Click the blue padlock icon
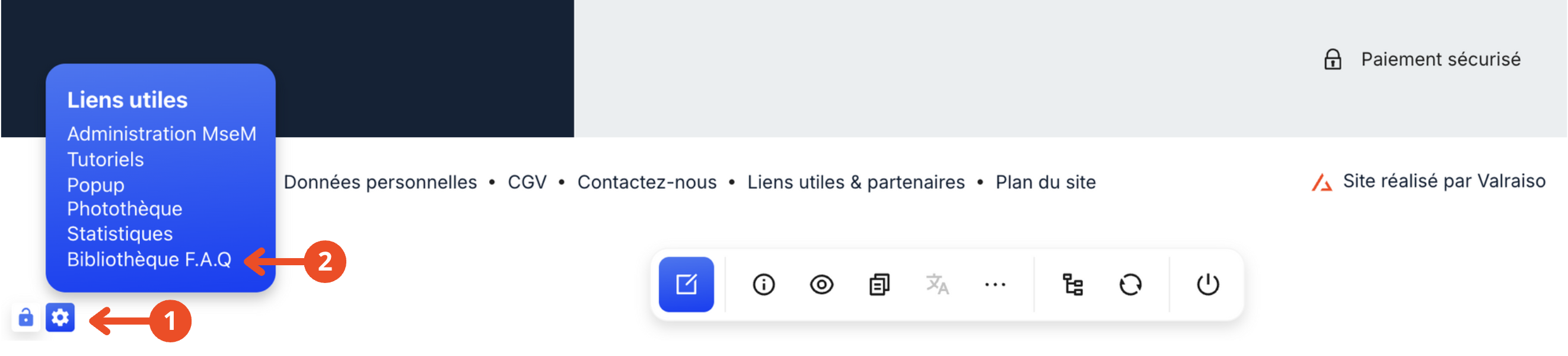1568x356 pixels. [x=26, y=317]
